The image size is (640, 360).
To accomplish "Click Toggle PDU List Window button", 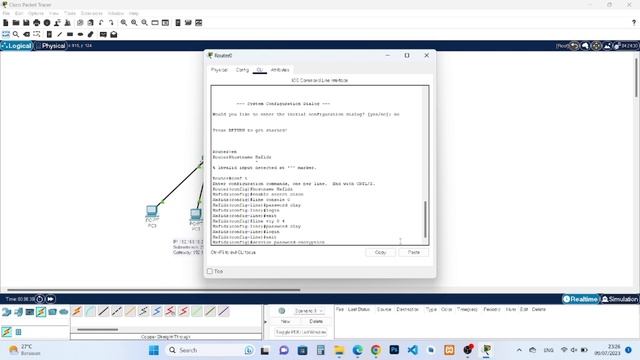I will click(x=301, y=332).
